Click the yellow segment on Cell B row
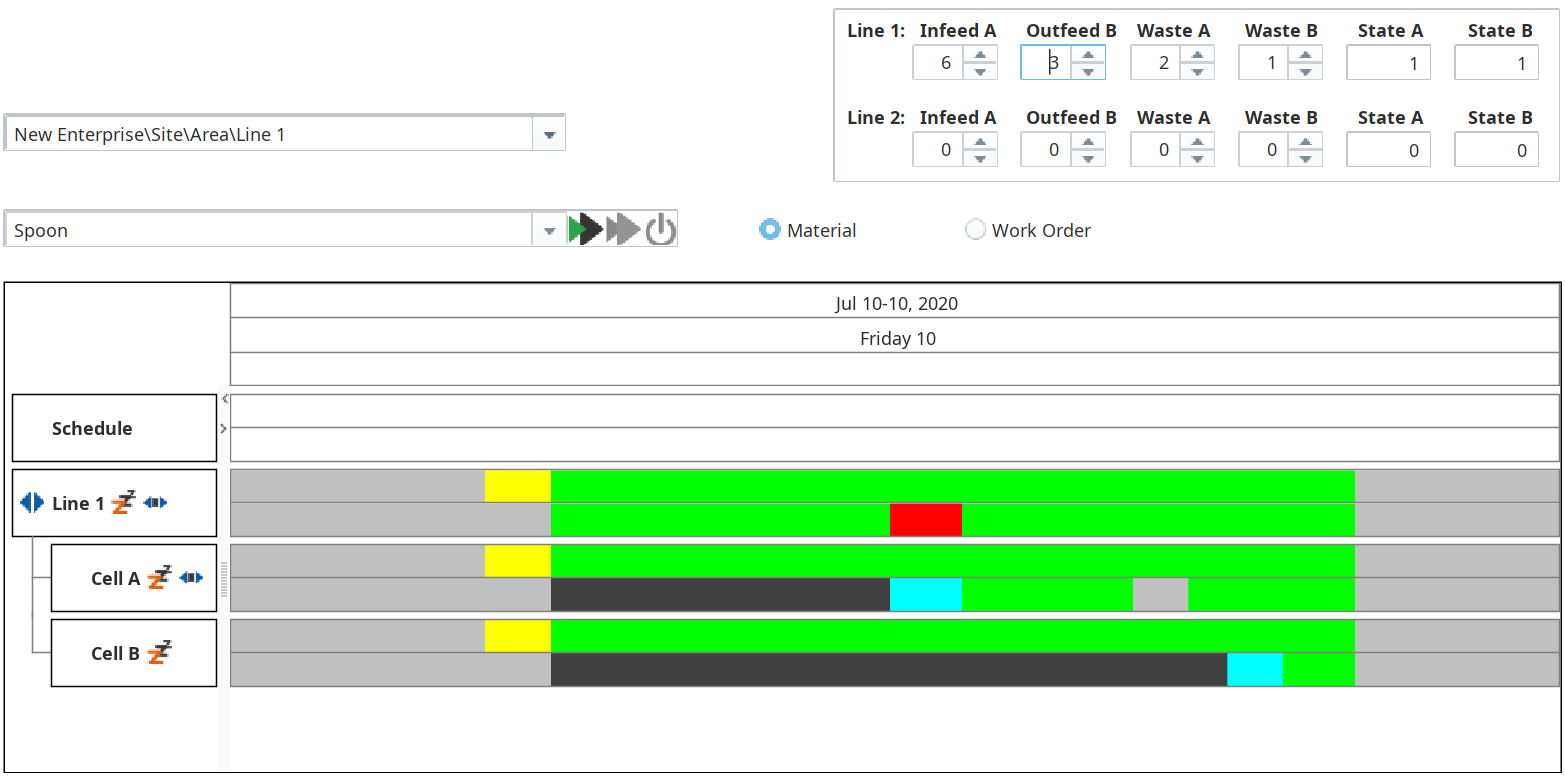The image size is (1565, 776). (x=517, y=636)
